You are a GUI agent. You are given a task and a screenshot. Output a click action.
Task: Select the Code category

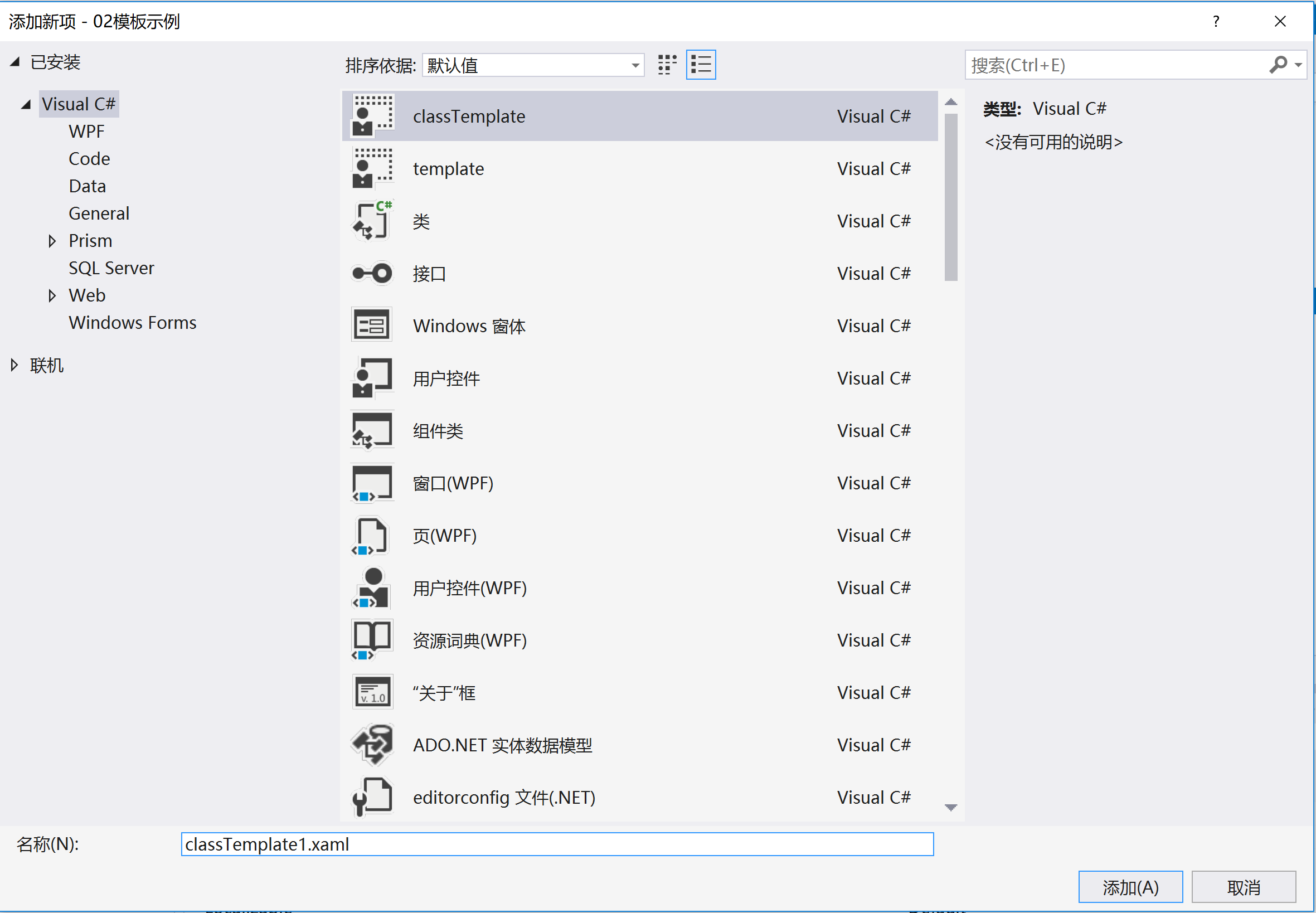pos(89,159)
